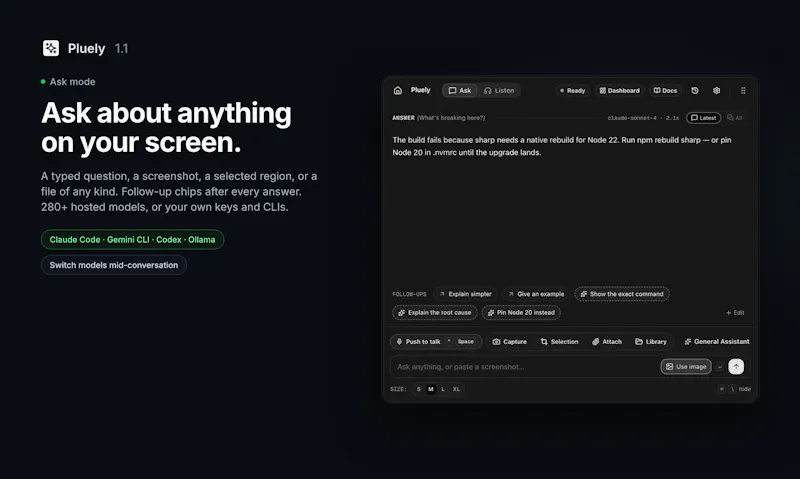
Task: Pick the Pin Node 20 instead chip
Action: point(521,312)
